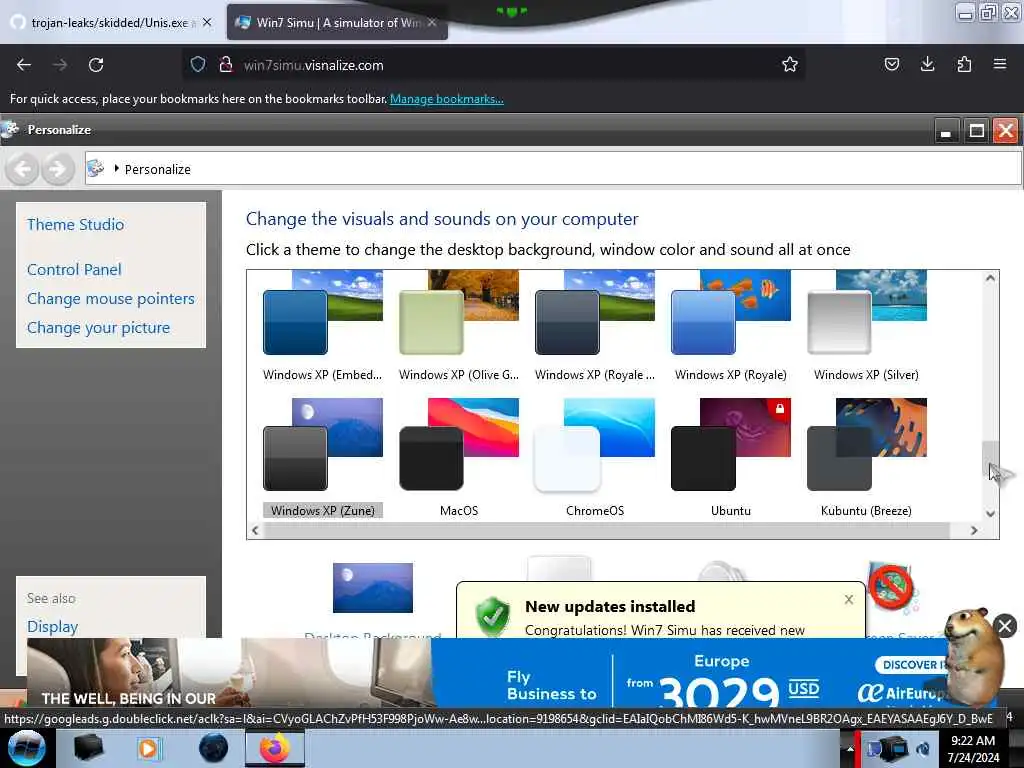Open the Pocket save icon
1024x768 pixels.
[891, 64]
